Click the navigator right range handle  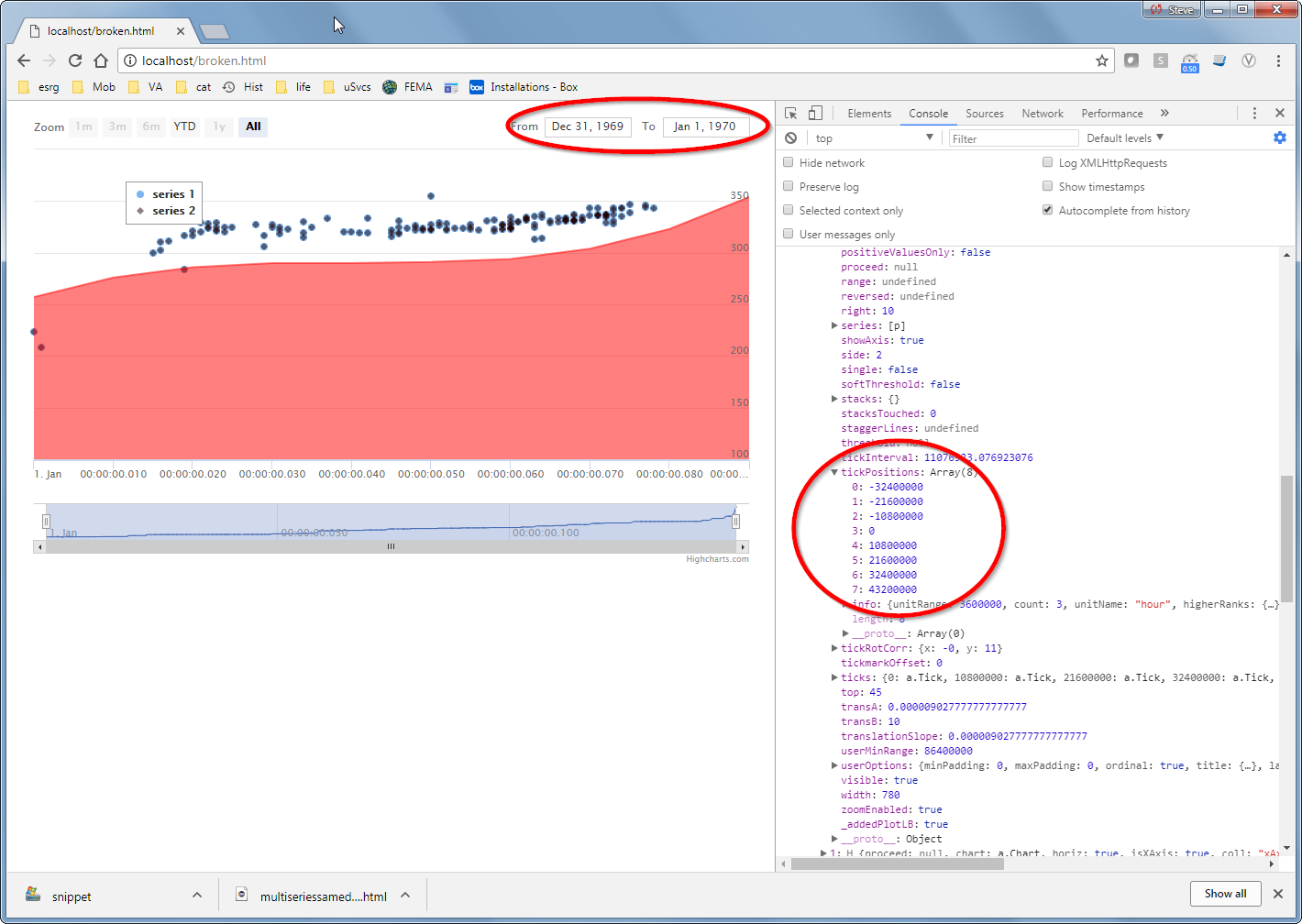coord(735,522)
